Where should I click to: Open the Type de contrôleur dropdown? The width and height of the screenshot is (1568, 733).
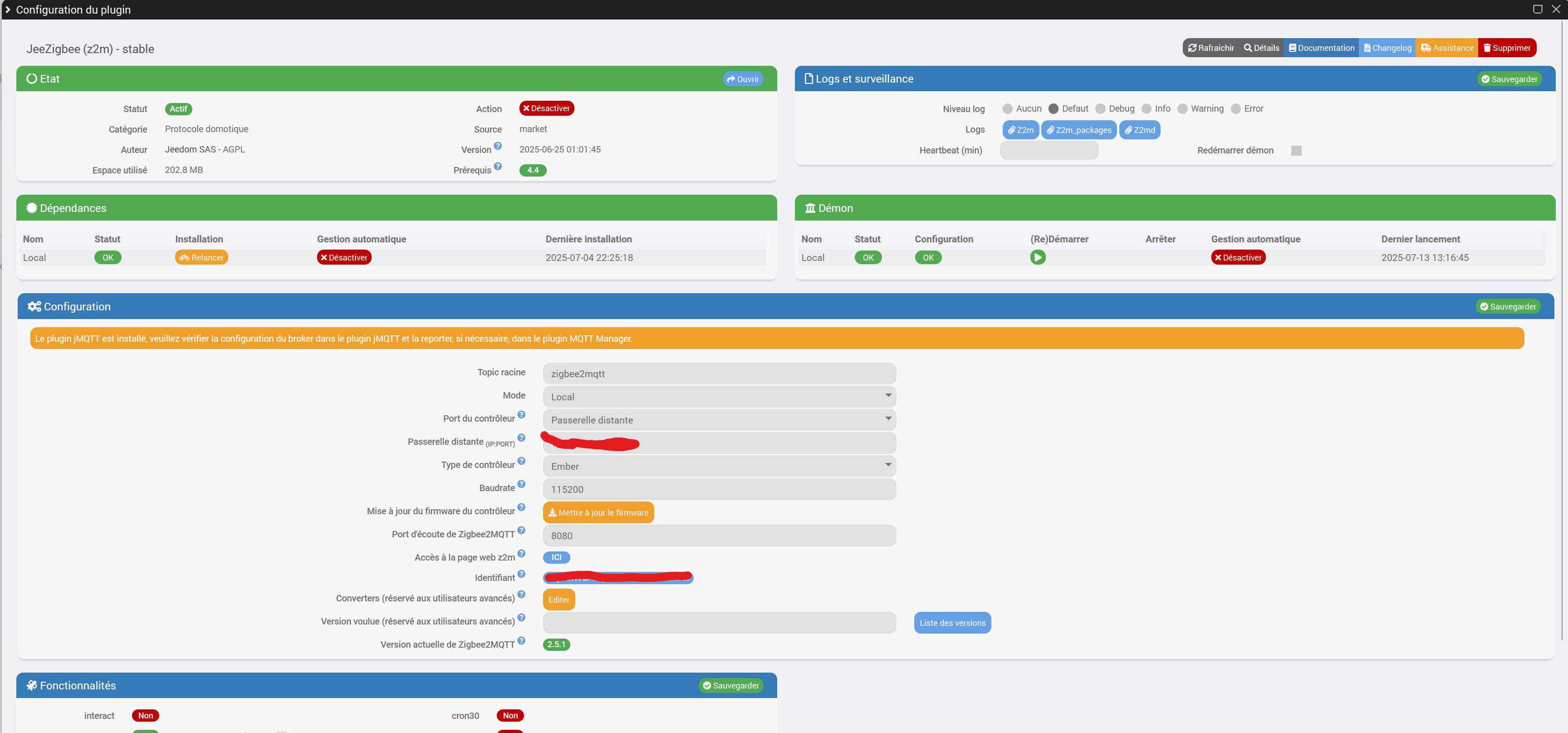pyautogui.click(x=719, y=466)
